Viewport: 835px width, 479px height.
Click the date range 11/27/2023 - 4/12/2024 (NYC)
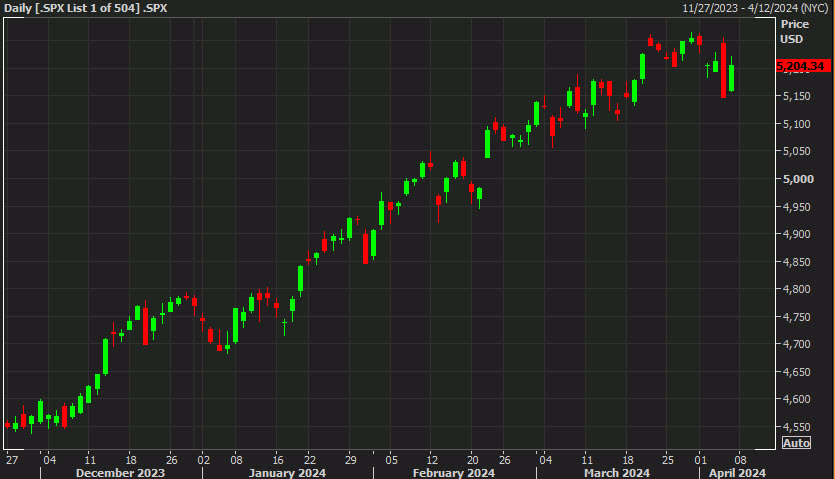[755, 8]
